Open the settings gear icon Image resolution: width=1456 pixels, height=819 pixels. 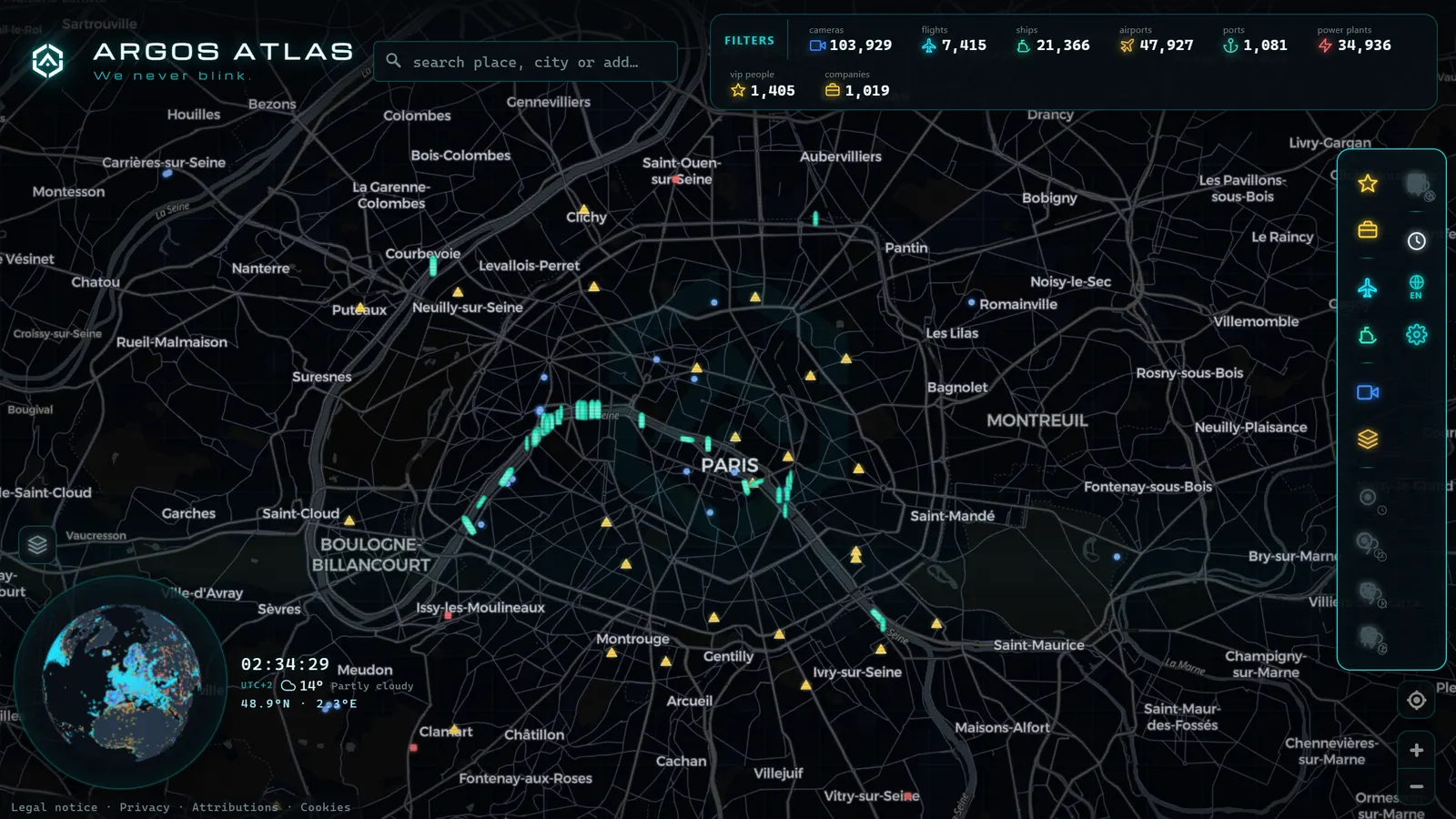(x=1417, y=335)
